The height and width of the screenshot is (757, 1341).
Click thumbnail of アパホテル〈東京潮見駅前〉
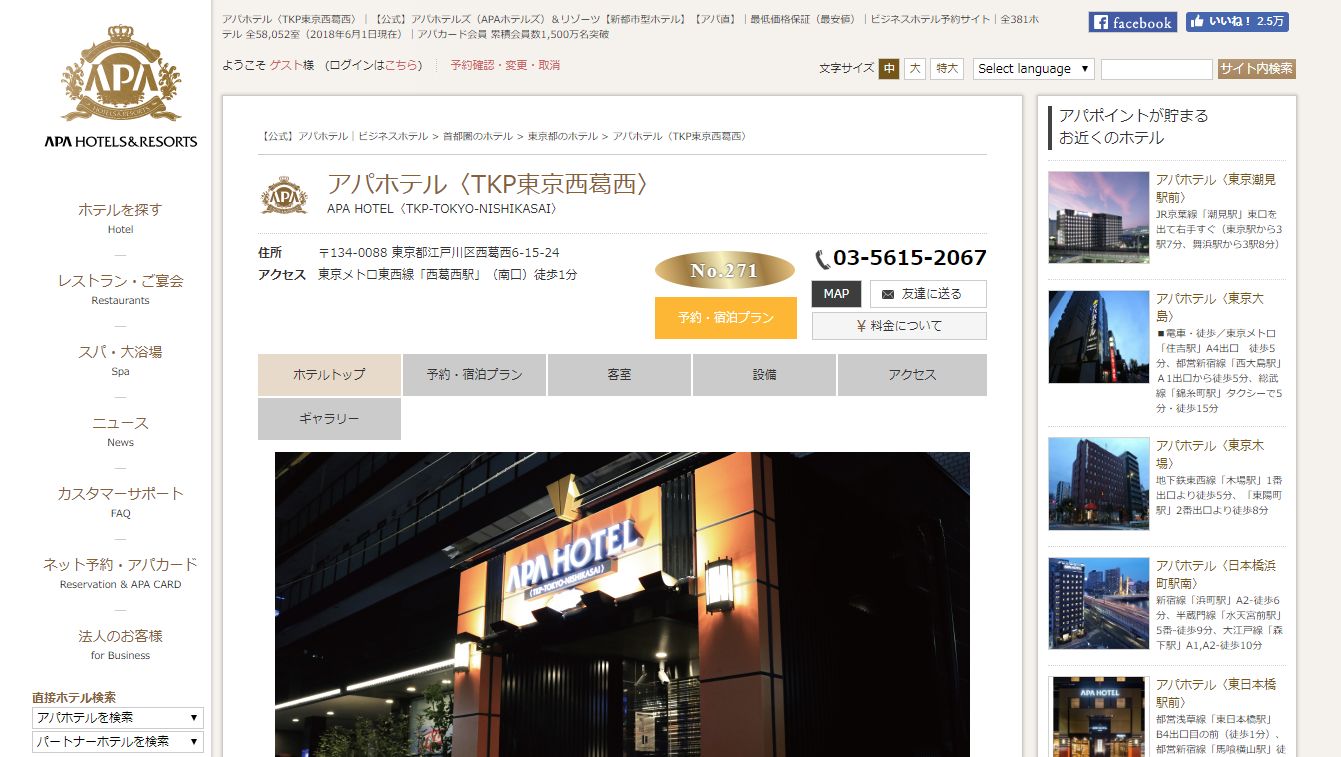(1099, 217)
